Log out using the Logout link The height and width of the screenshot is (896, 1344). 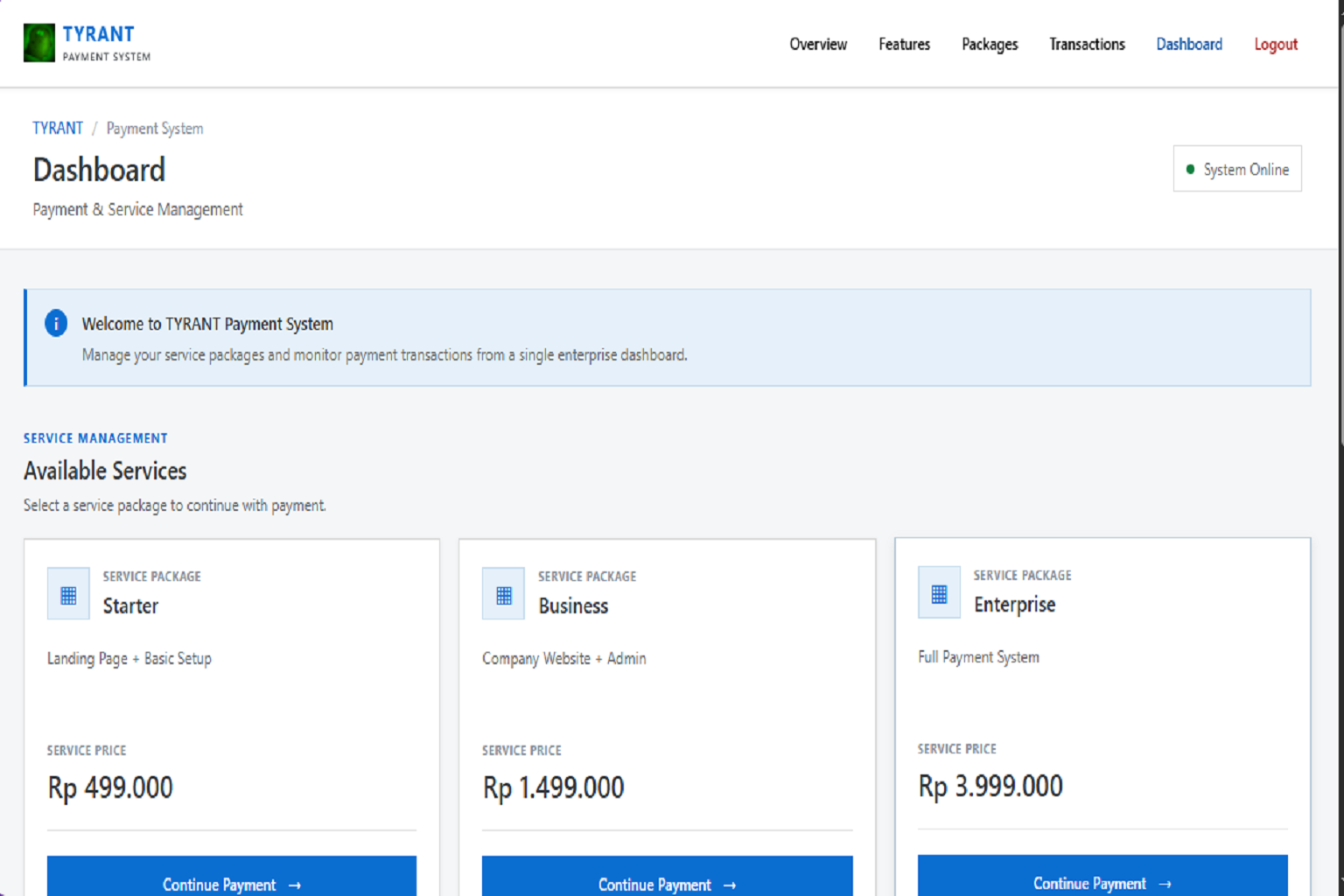click(x=1276, y=44)
